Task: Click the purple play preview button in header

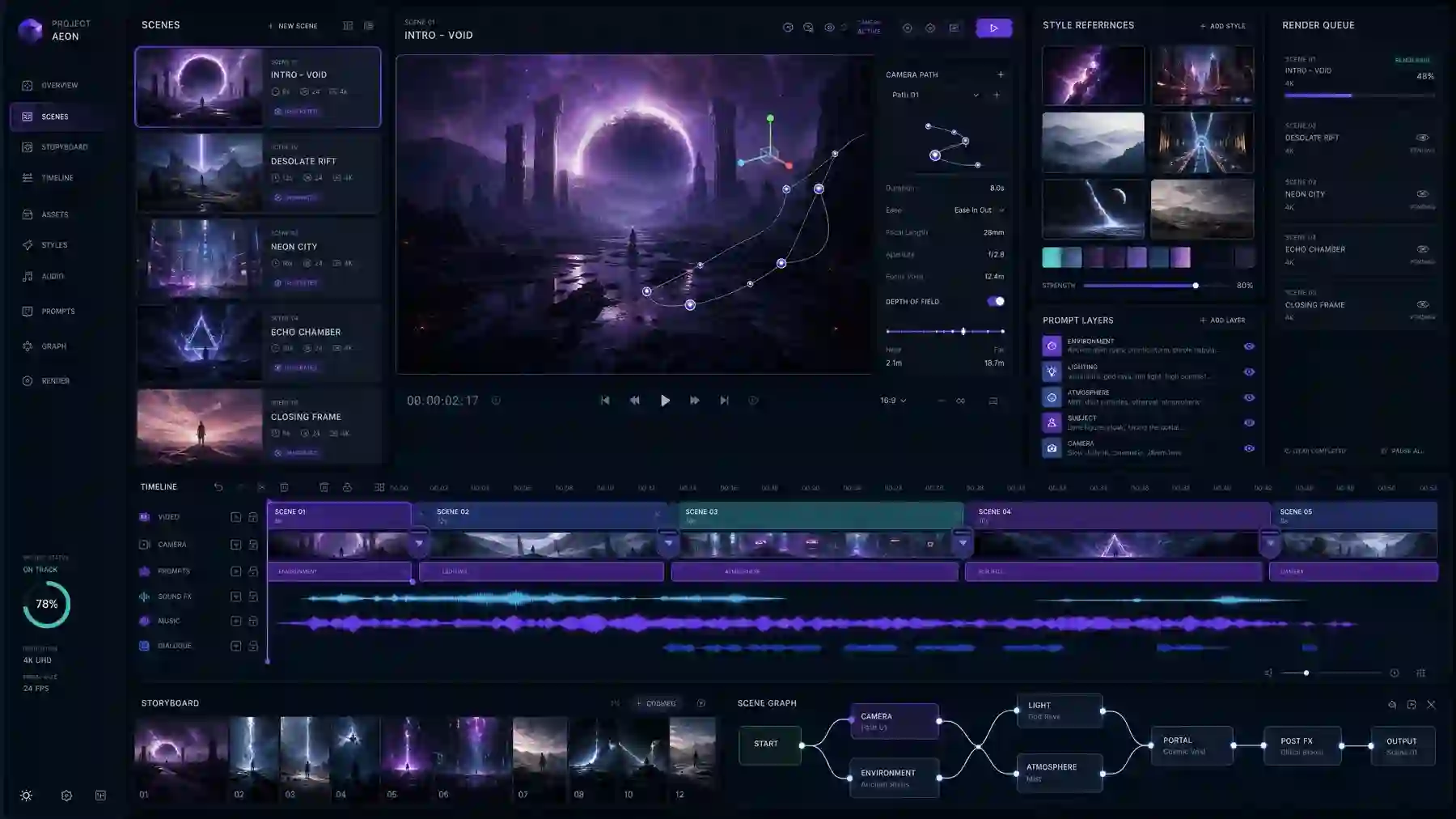Action: coord(993,28)
